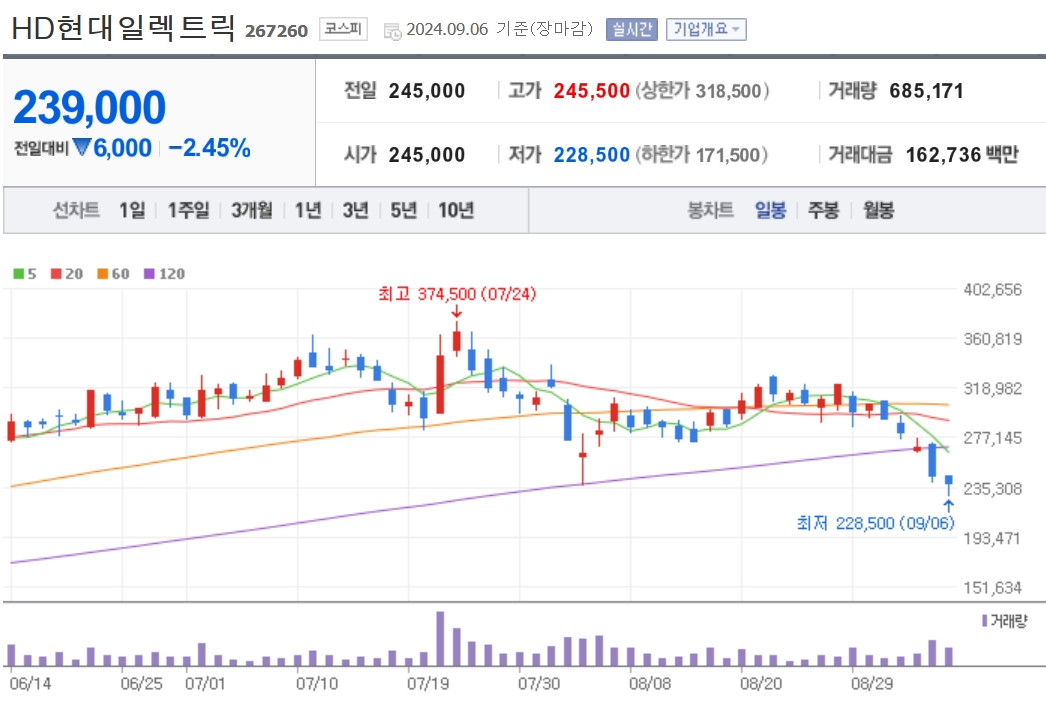Click the orange 60-day moving average legend swatch
This screenshot has width=1046, height=701.
click(103, 273)
